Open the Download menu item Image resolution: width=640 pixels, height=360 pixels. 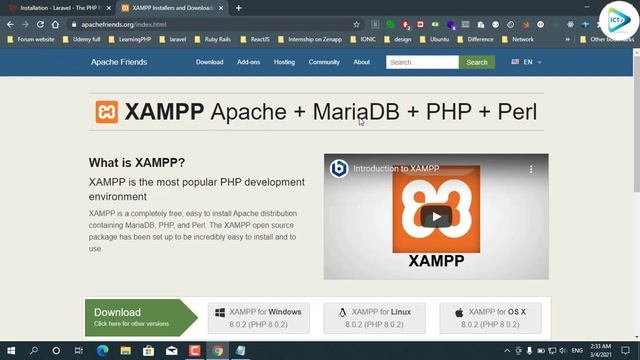[x=209, y=62]
